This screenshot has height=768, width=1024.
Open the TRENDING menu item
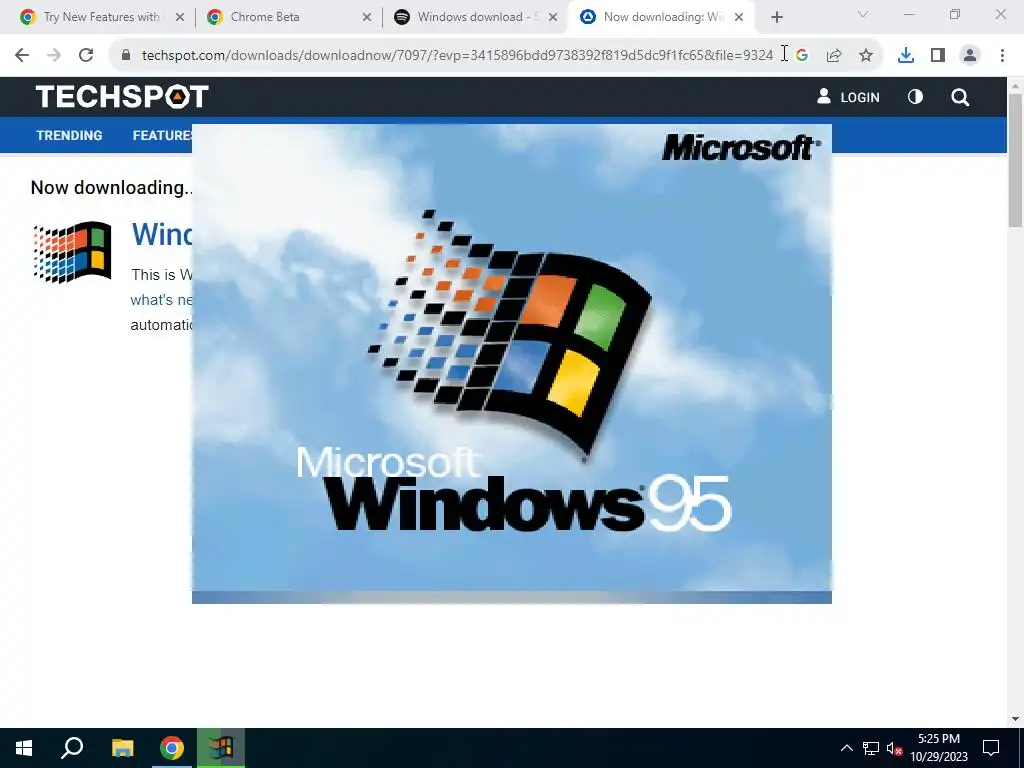[x=69, y=135]
